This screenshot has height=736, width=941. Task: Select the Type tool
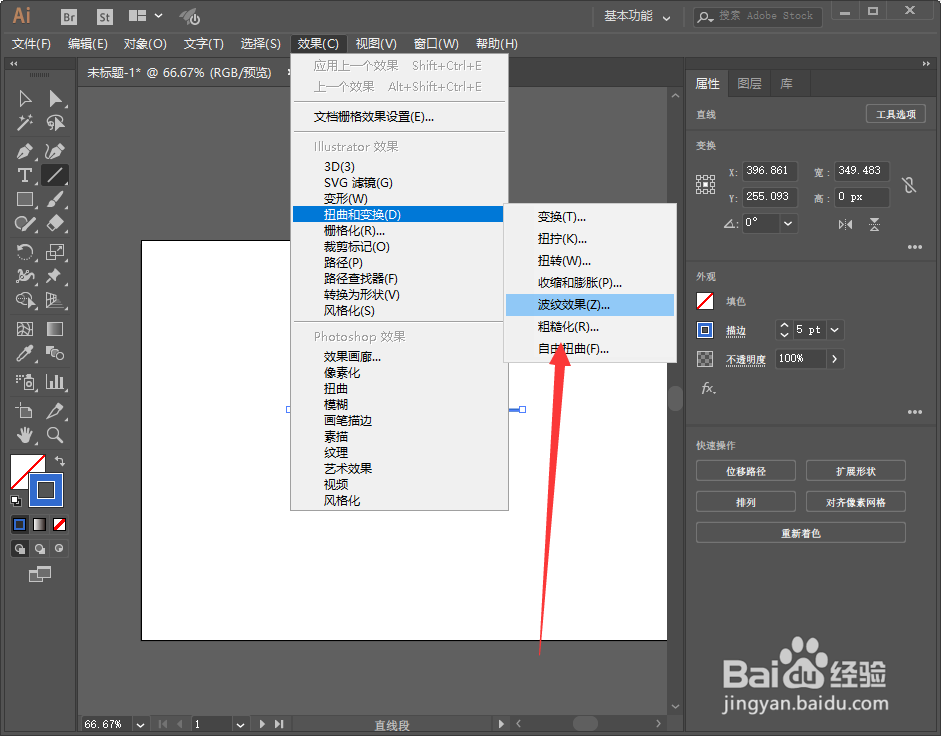(25, 175)
